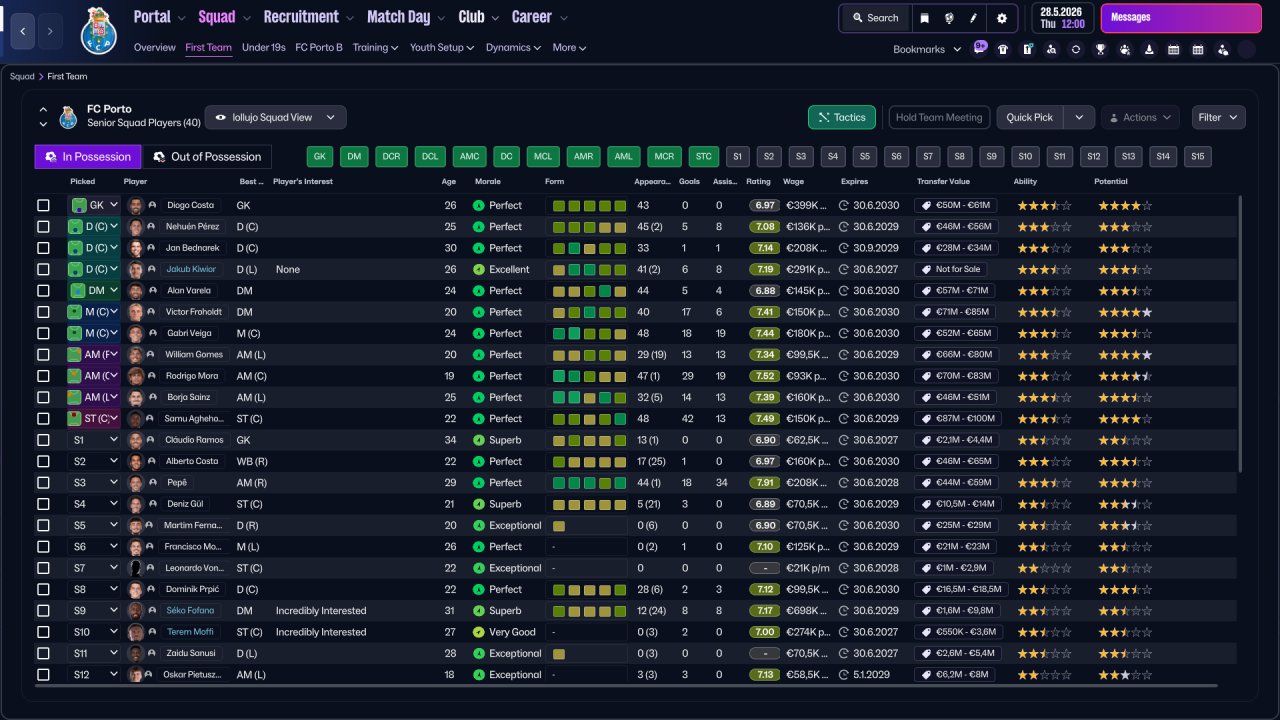Open the lollujo Squad View dropdown
Image resolution: width=1280 pixels, height=720 pixels.
point(276,117)
